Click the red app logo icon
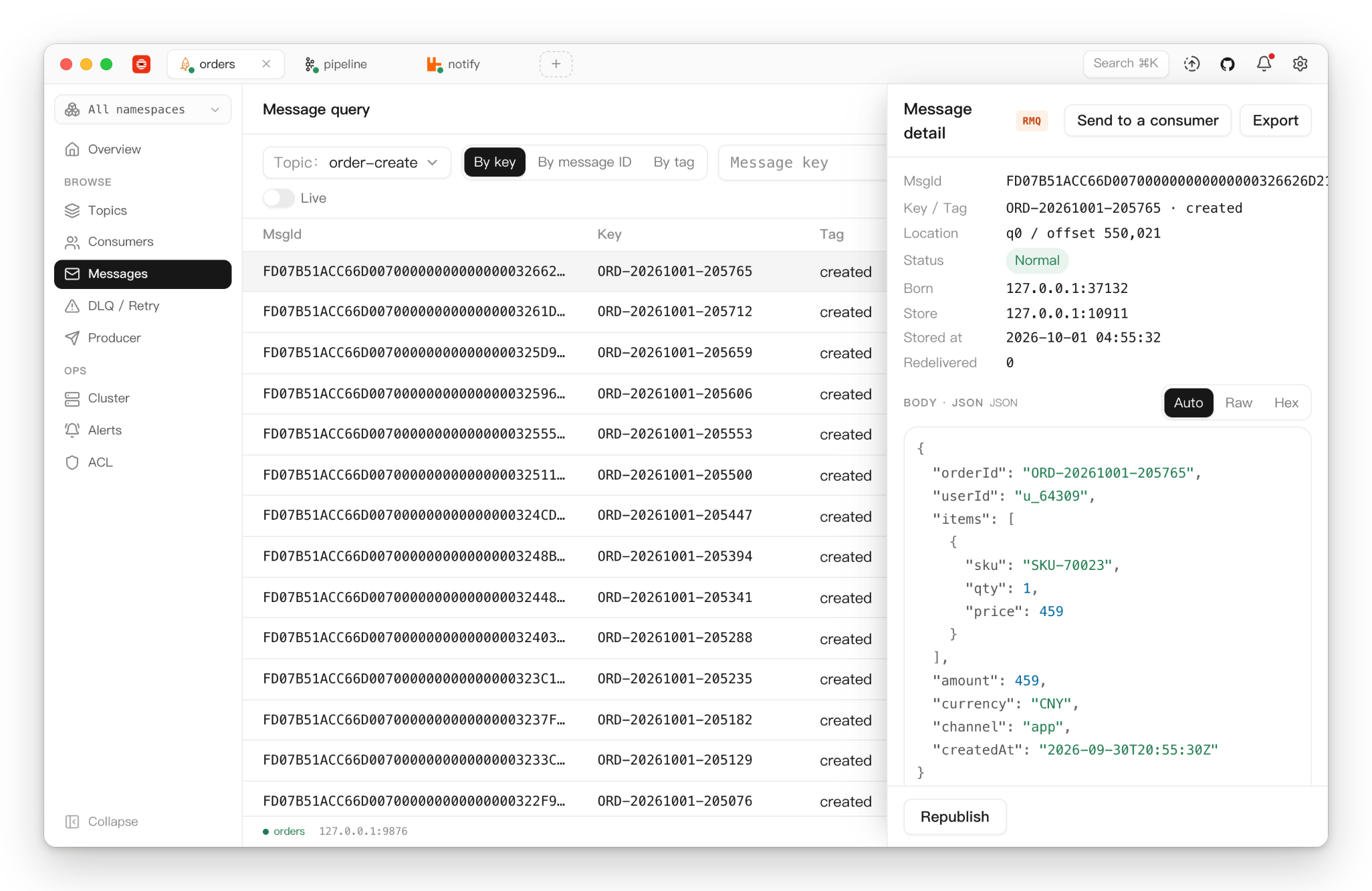Image resolution: width=1372 pixels, height=891 pixels. click(141, 64)
